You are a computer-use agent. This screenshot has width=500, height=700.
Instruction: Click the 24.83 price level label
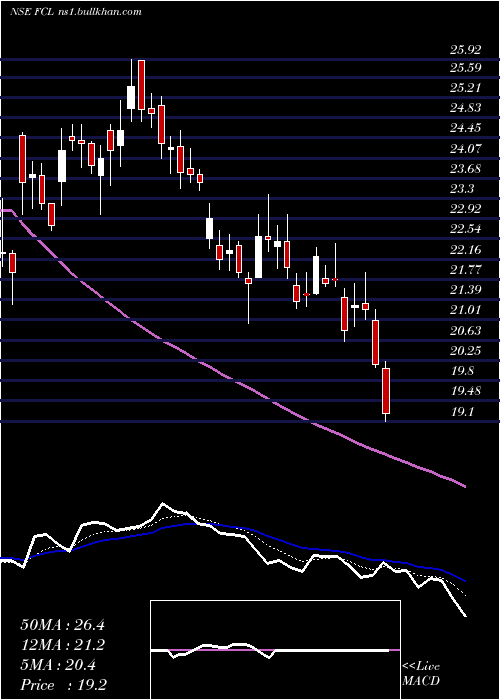pos(465,108)
